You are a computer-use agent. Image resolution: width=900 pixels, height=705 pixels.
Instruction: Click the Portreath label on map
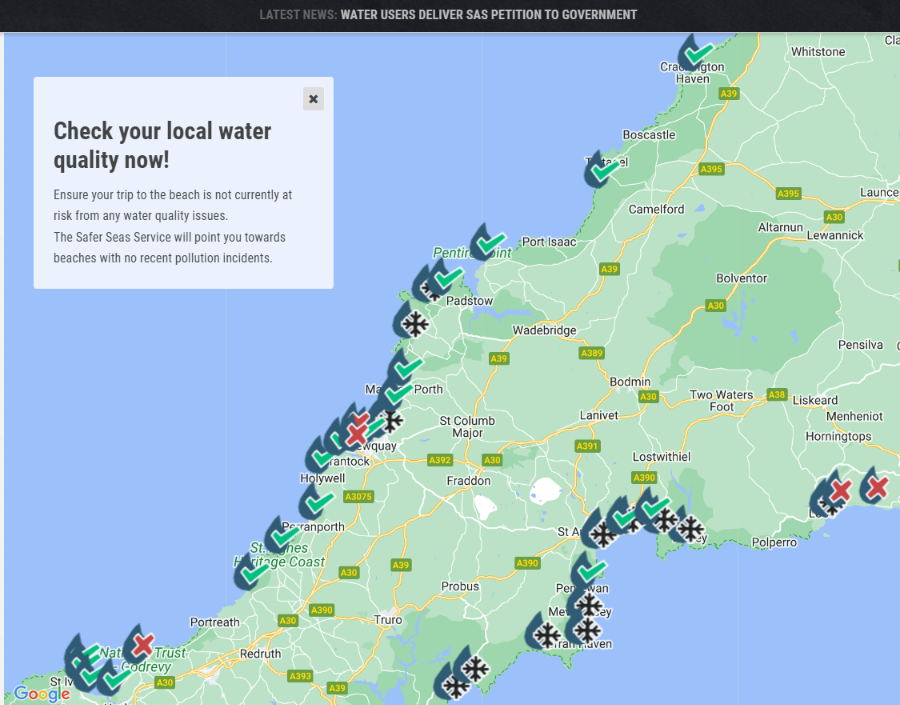point(215,622)
